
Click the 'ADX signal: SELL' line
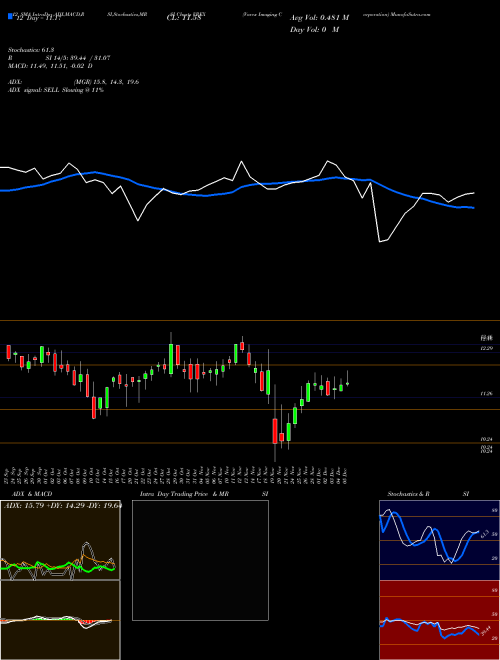[x=56, y=90]
